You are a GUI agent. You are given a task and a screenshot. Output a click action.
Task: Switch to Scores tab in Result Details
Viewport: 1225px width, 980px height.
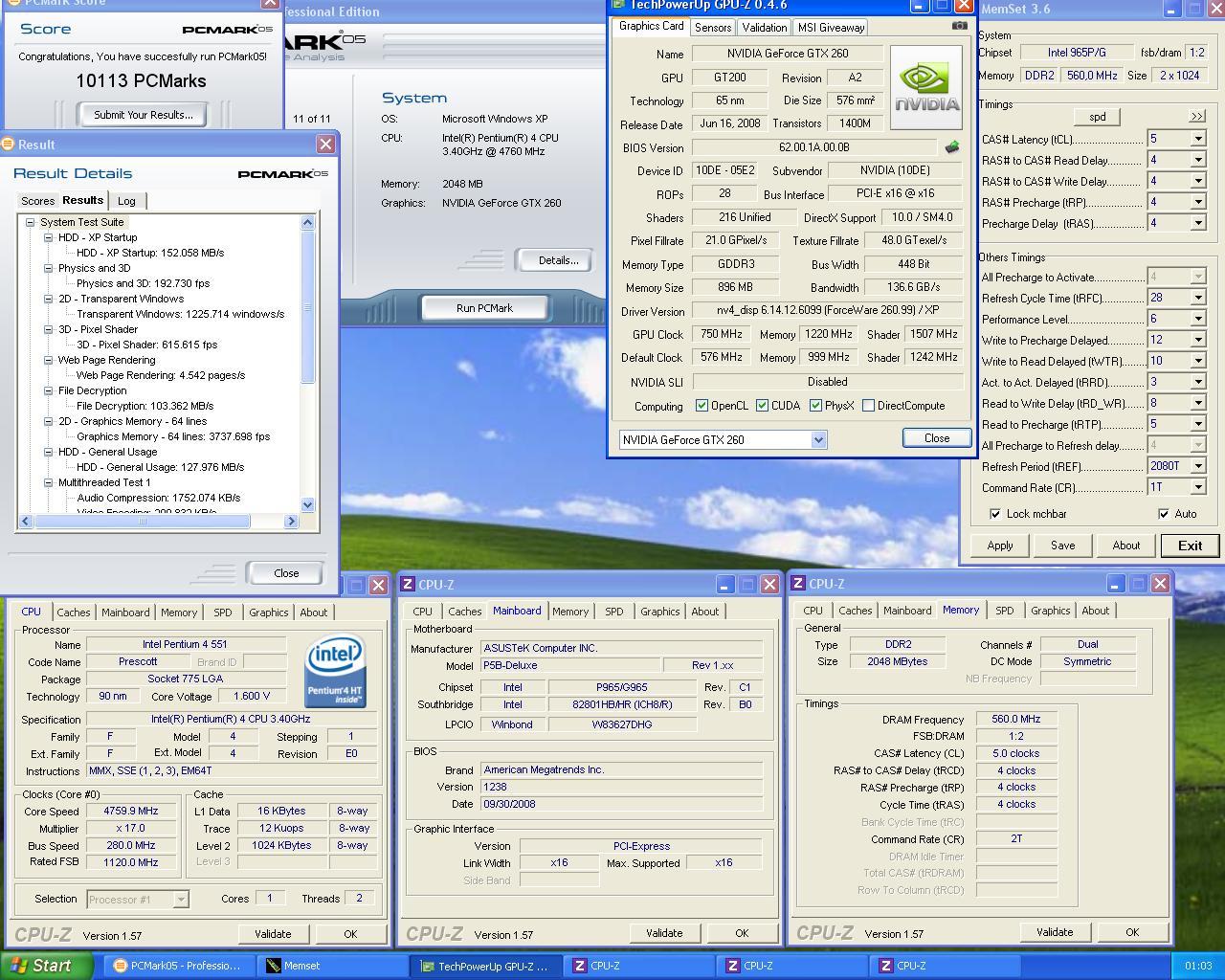pos(37,201)
